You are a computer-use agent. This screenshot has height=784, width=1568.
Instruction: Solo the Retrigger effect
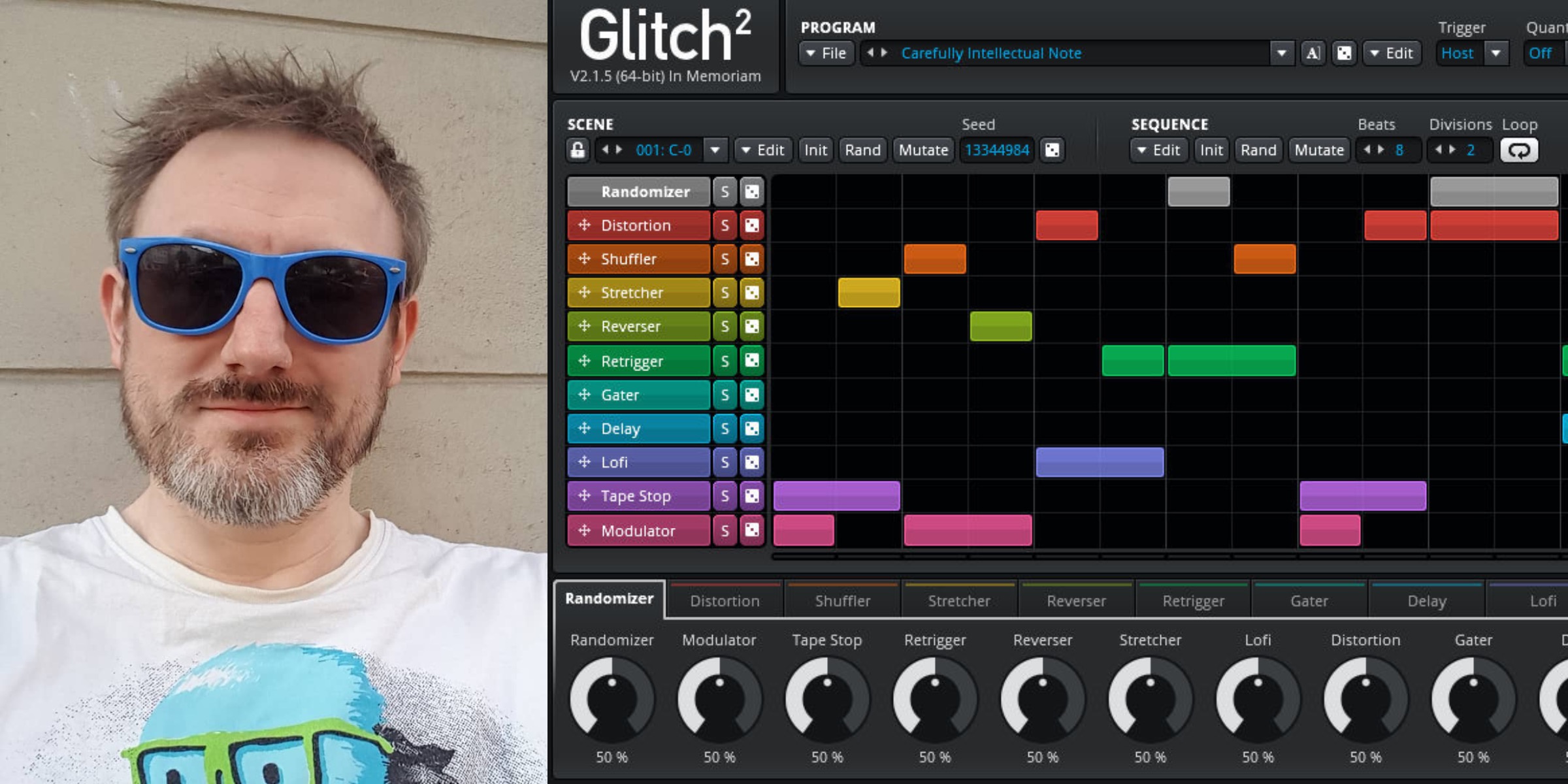click(x=725, y=361)
